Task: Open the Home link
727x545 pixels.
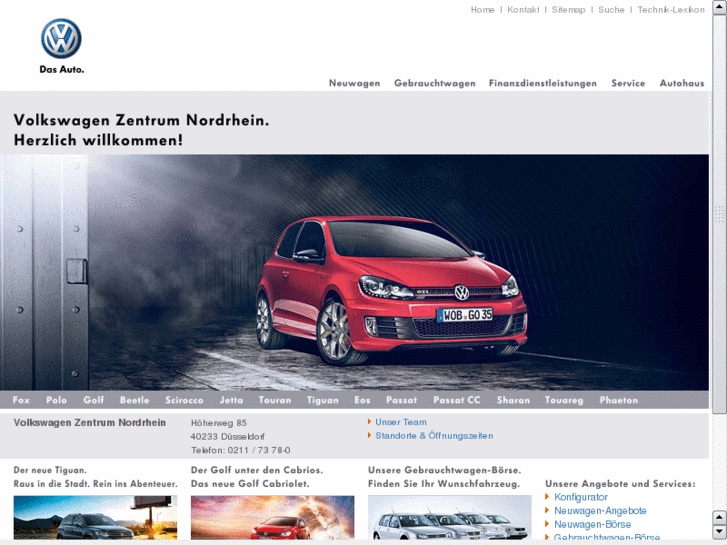Action: tap(482, 10)
